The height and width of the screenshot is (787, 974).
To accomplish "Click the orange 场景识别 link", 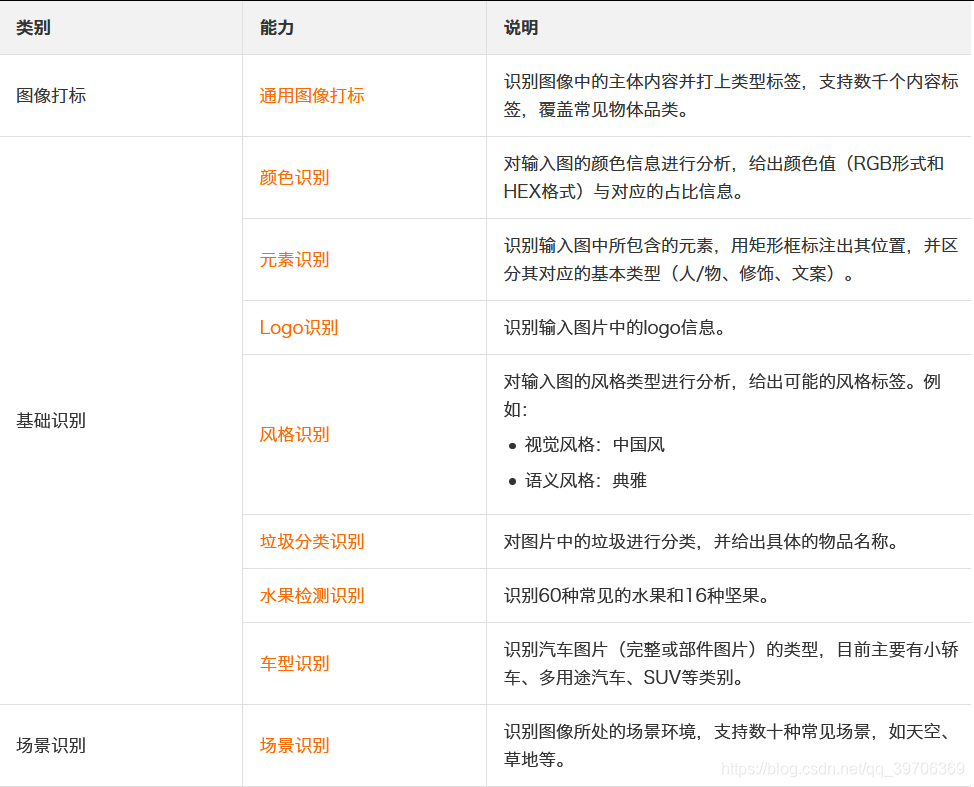I will tap(294, 745).
